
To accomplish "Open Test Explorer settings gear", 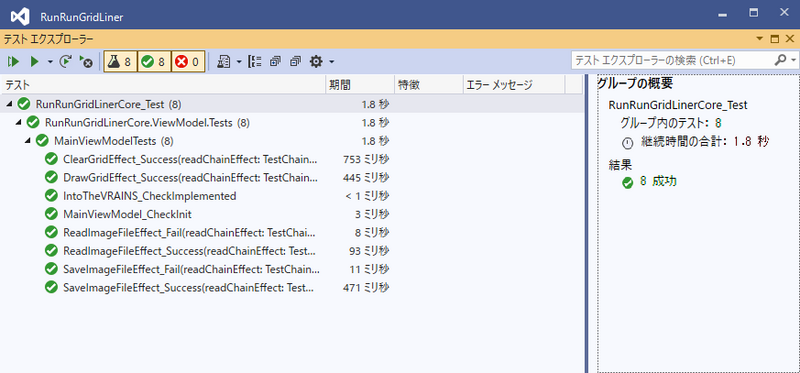I will 316,62.
